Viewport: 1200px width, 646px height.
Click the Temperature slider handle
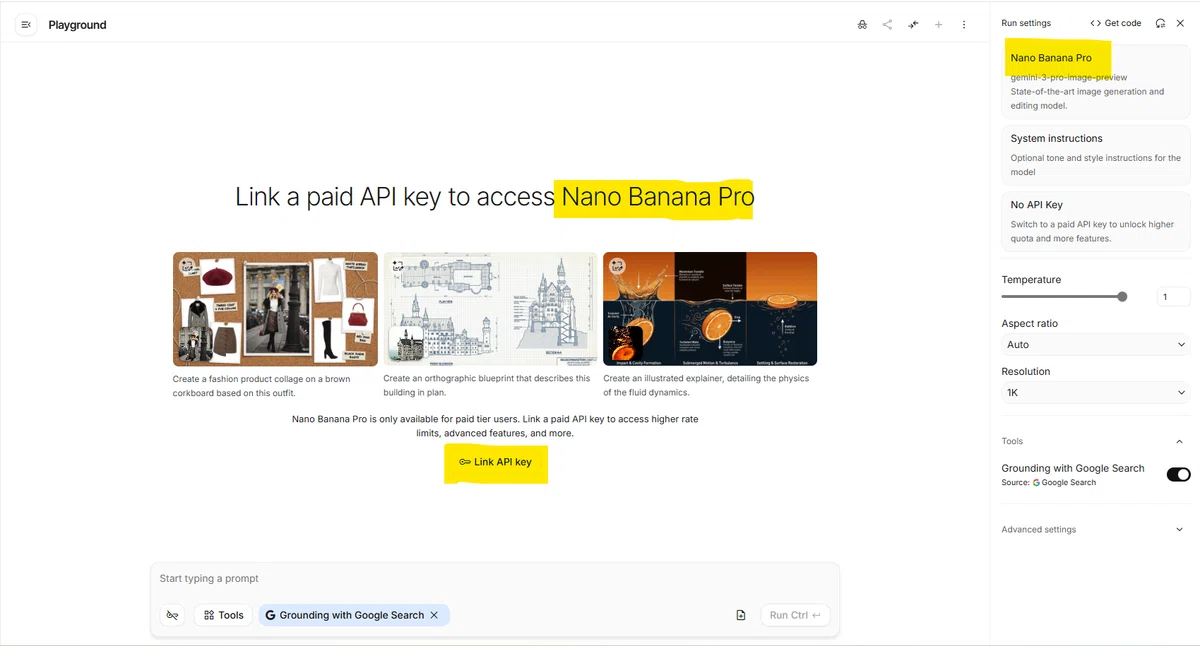[x=1122, y=297]
